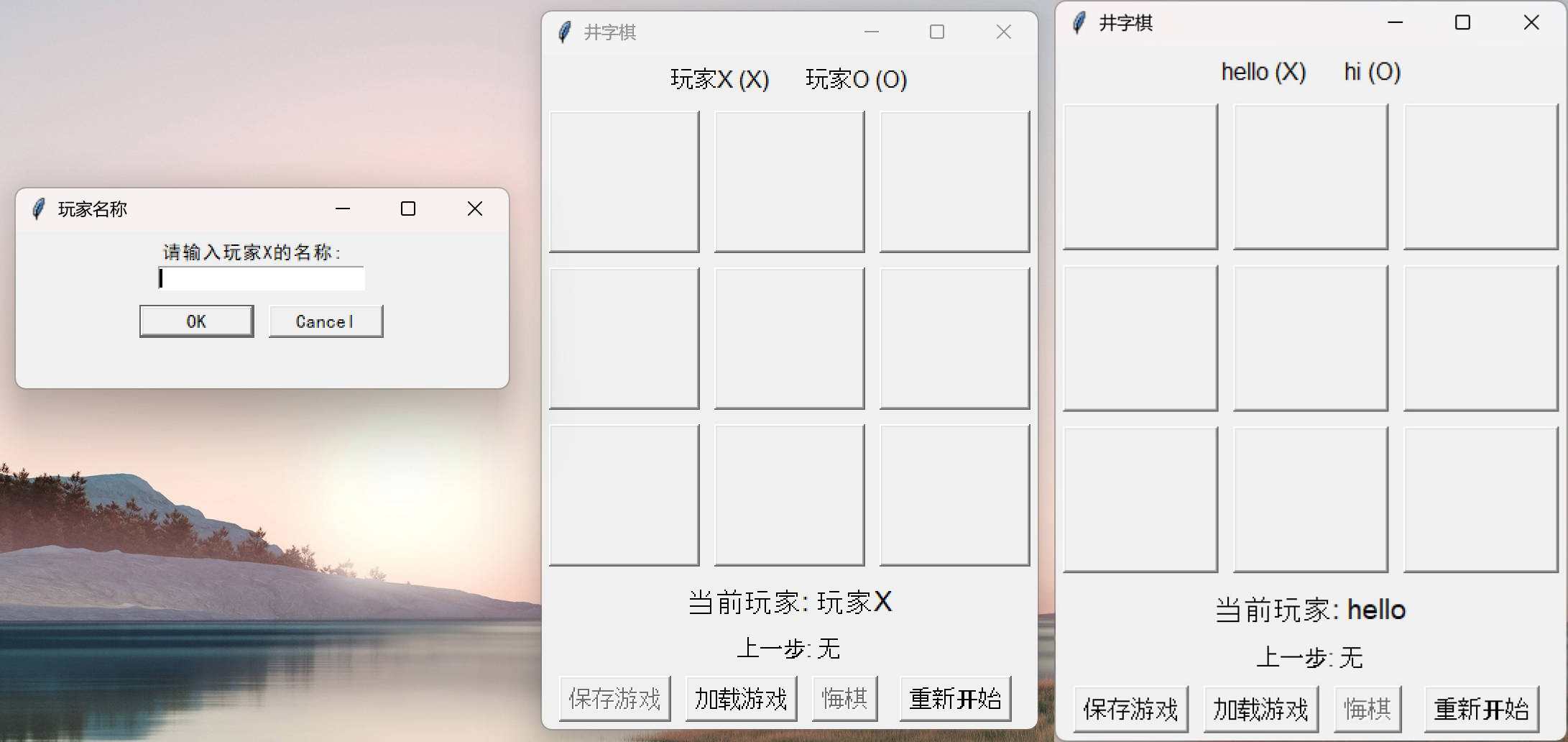Image resolution: width=1568 pixels, height=742 pixels.
Task: Mark center cell in hello board
Action: pos(1311,338)
